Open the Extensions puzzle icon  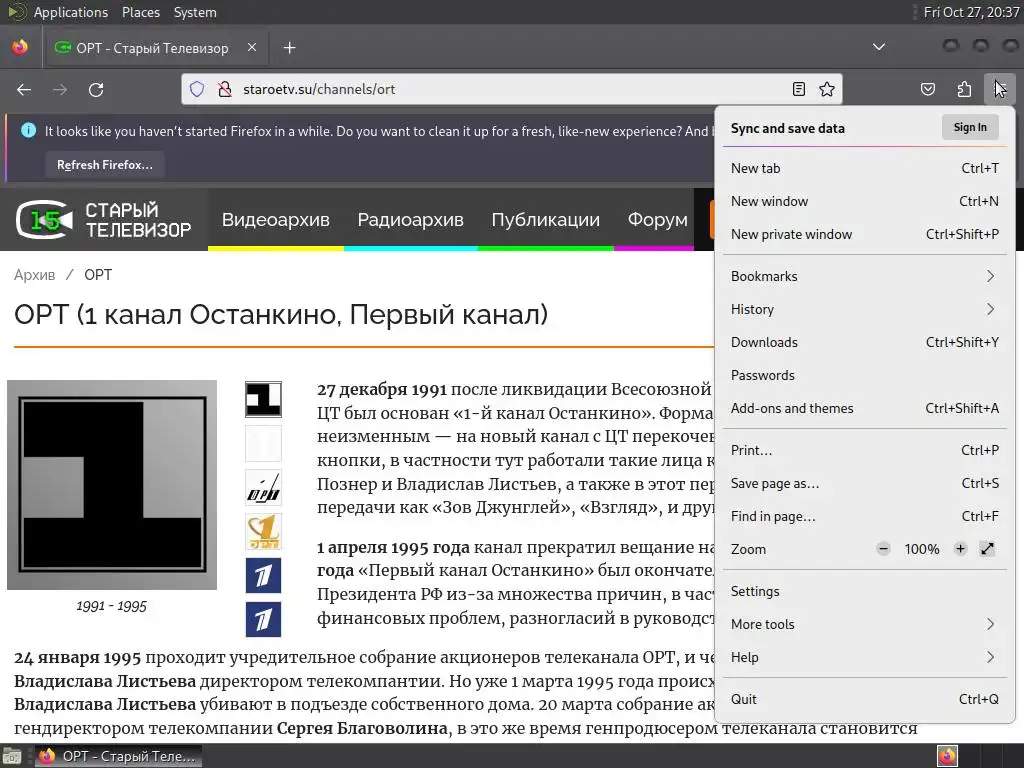[x=964, y=89]
